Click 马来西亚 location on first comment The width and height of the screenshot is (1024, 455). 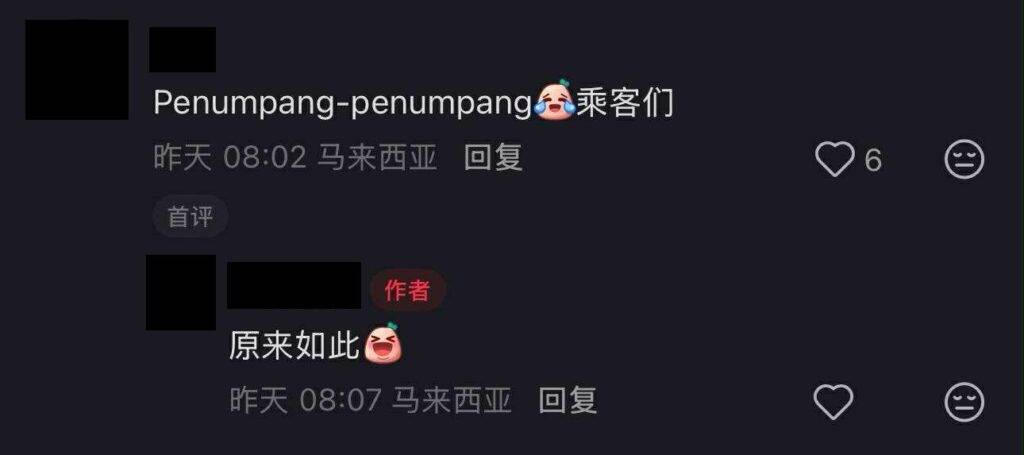pos(377,158)
